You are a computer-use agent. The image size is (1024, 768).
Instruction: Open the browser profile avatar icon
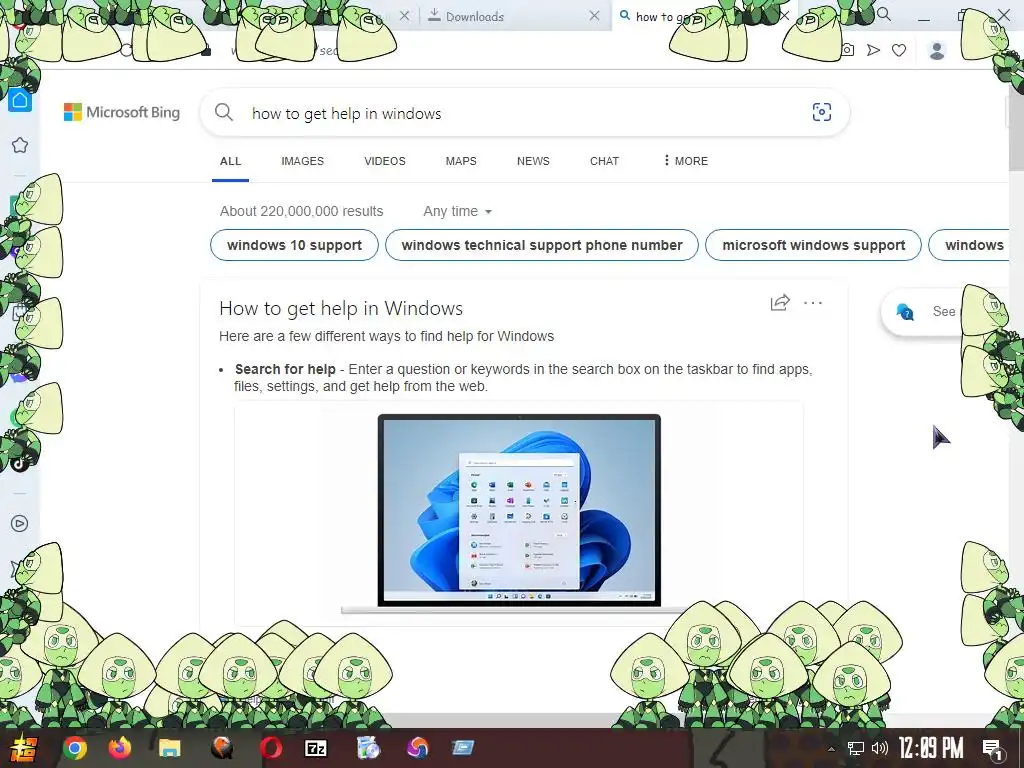(x=937, y=50)
